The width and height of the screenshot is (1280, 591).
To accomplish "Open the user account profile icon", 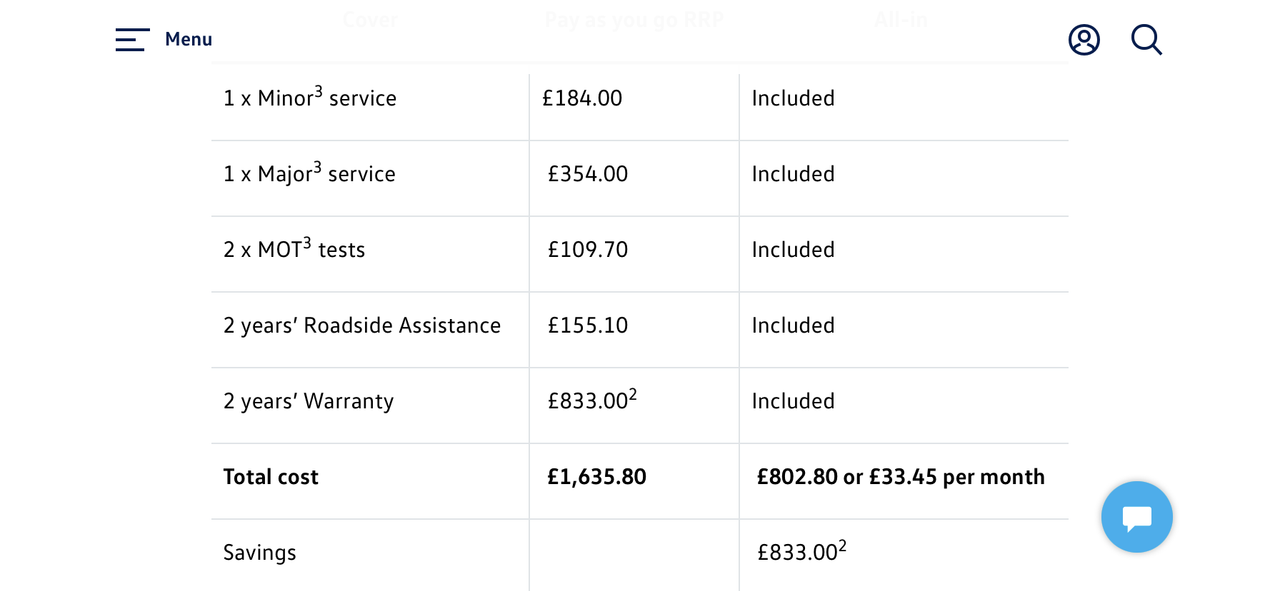I will point(1084,40).
